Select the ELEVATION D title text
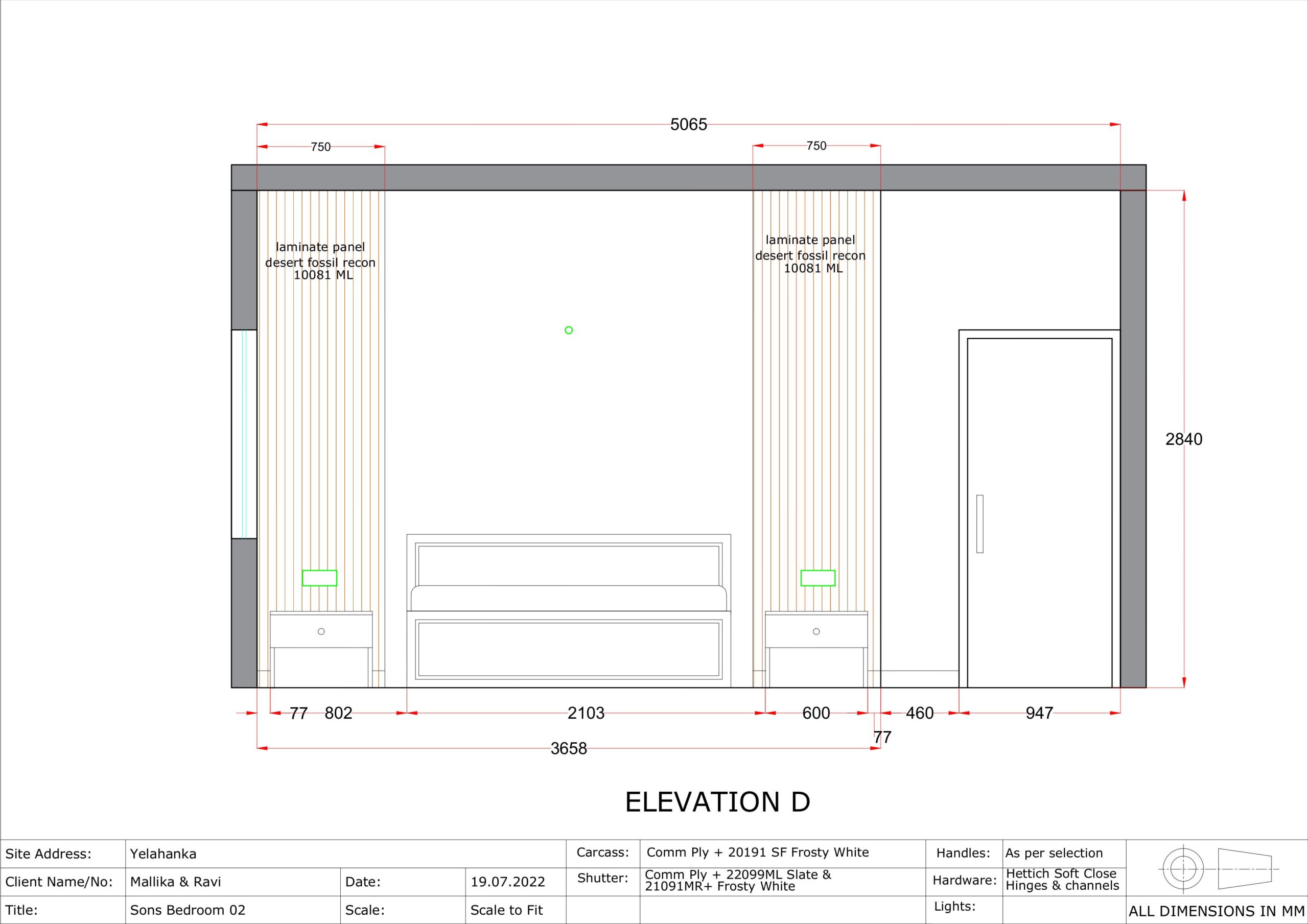This screenshot has height=924, width=1308. point(717,801)
